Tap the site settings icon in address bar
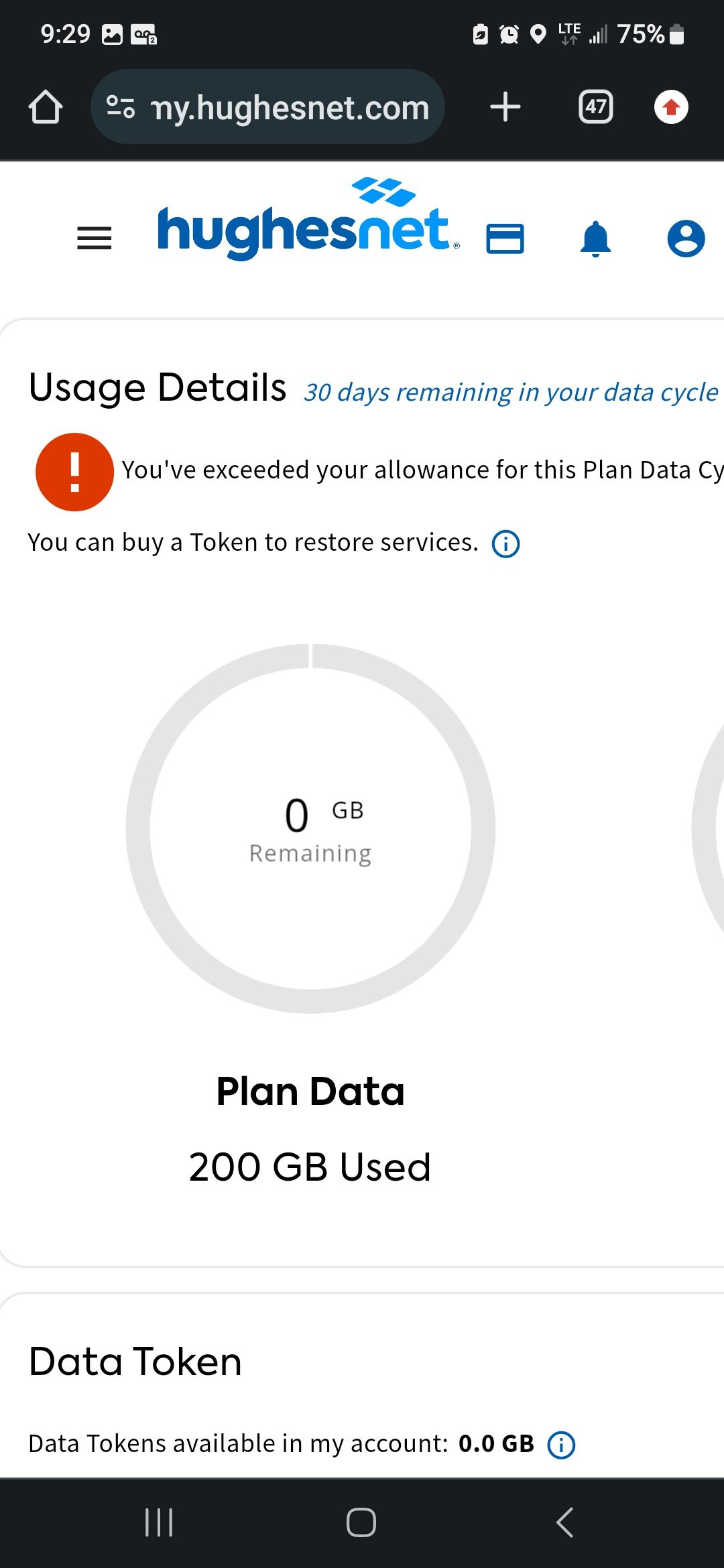This screenshot has width=724, height=1568. pos(121,107)
